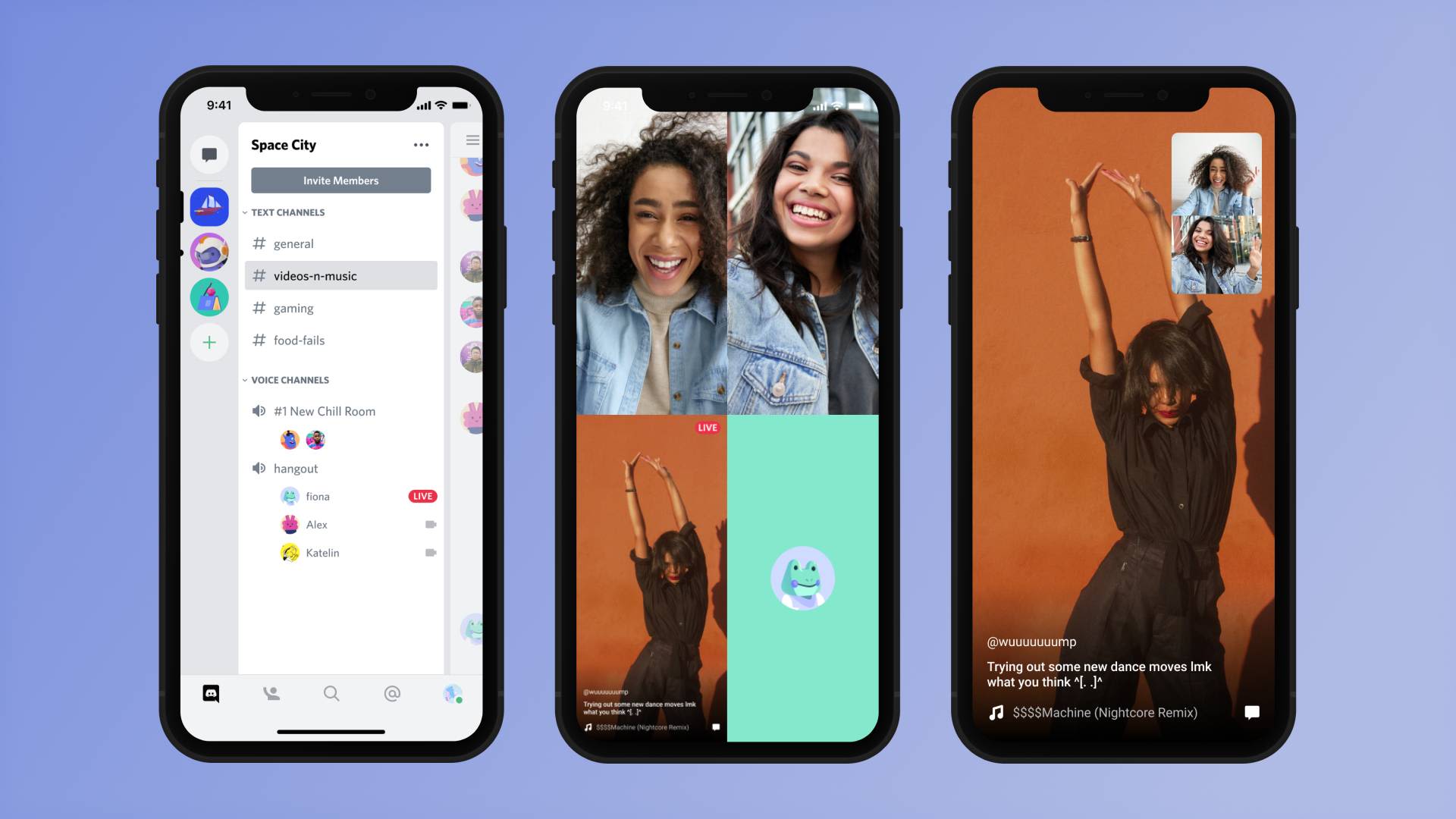Toggle mute icon next to Alex

click(429, 524)
